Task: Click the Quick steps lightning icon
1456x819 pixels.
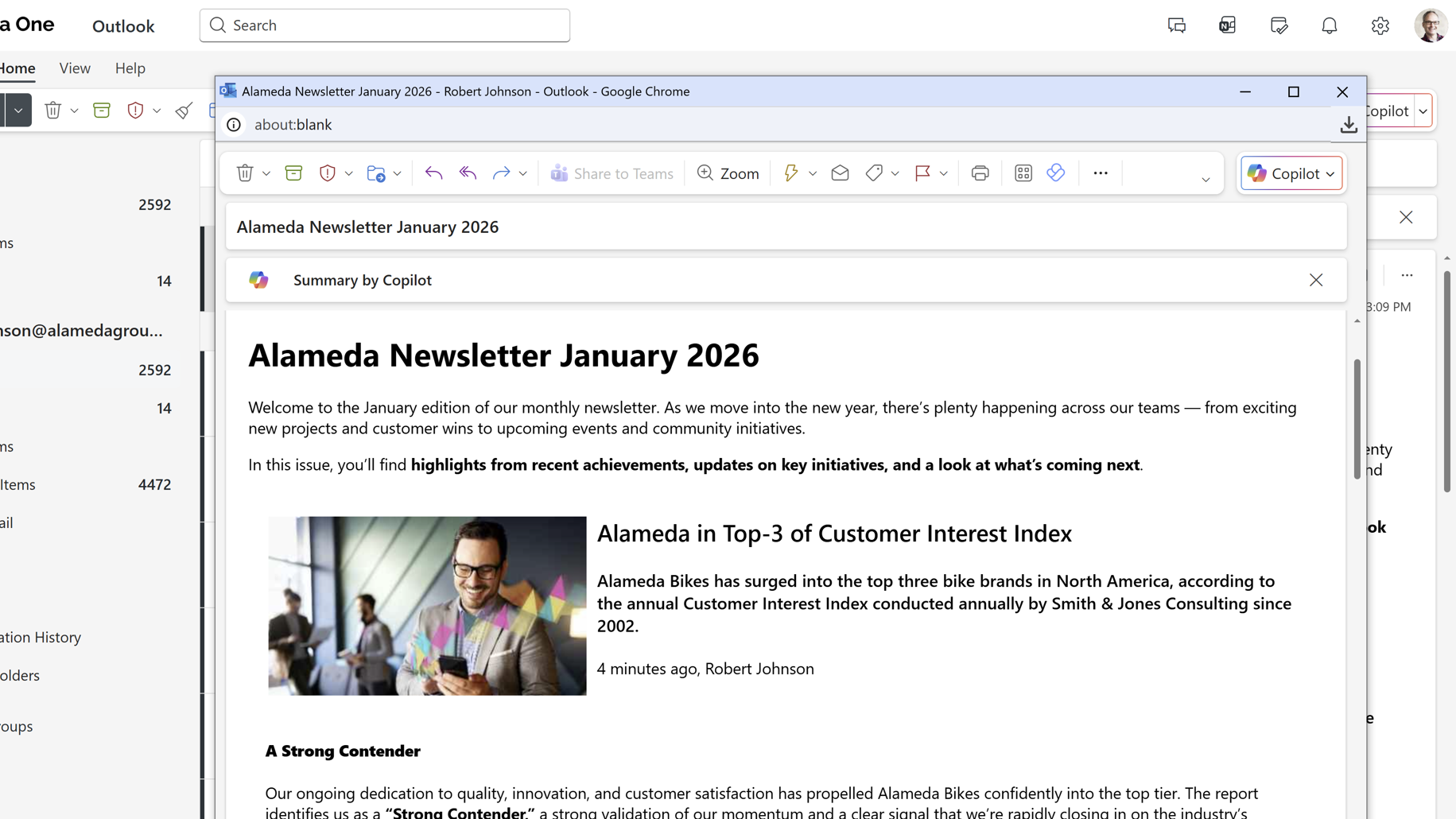Action: (790, 173)
